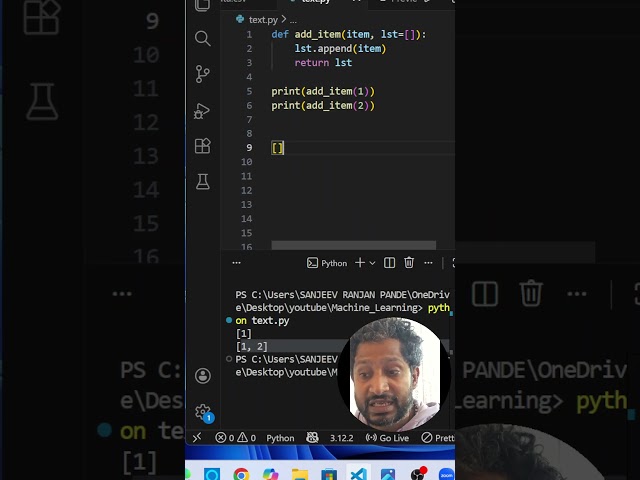Place cursor in 'def add_item(item, lst=[]):' line
Viewport: 640px width, 480px height.
coord(349,35)
